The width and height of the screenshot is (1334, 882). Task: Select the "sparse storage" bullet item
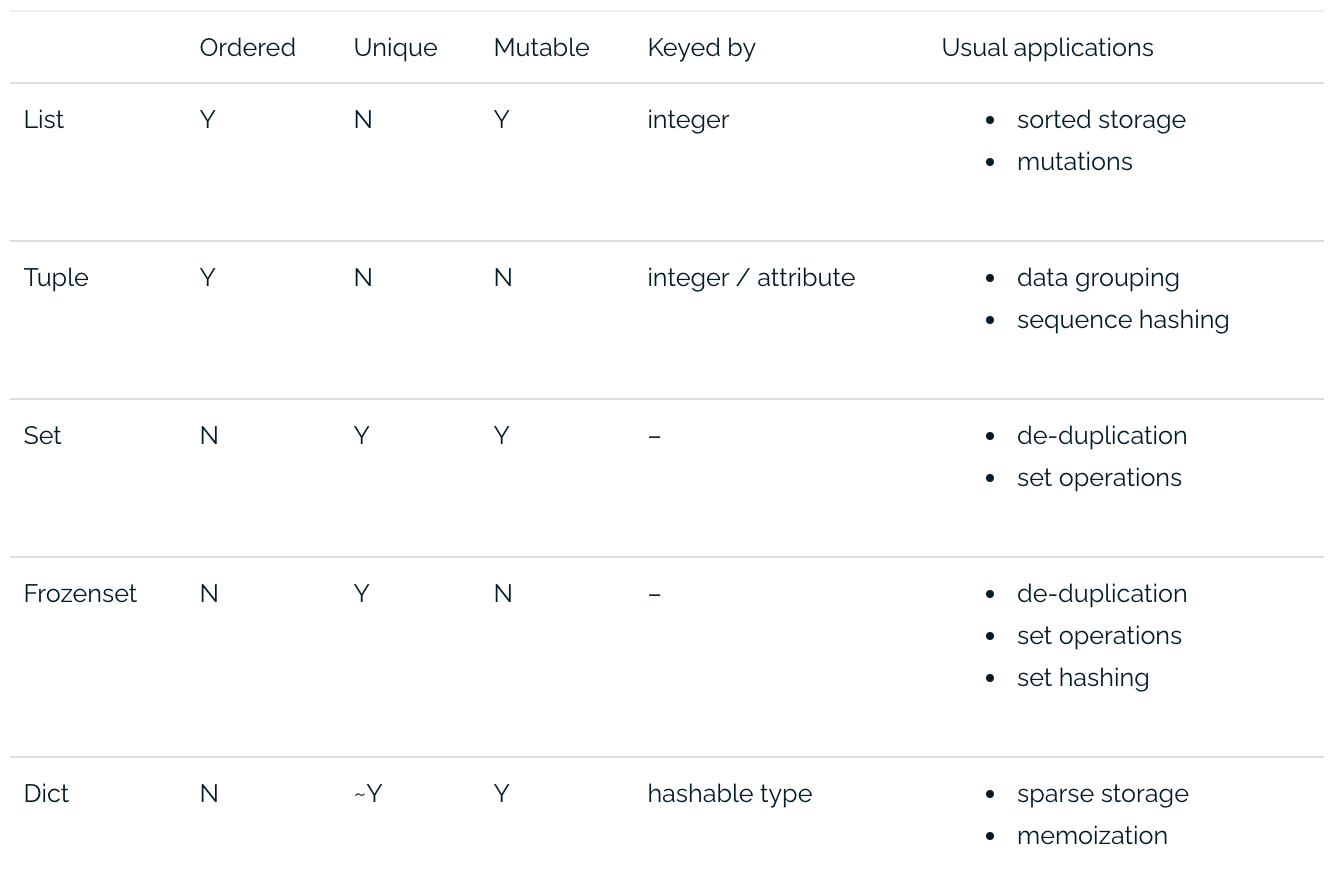[x=1102, y=794]
